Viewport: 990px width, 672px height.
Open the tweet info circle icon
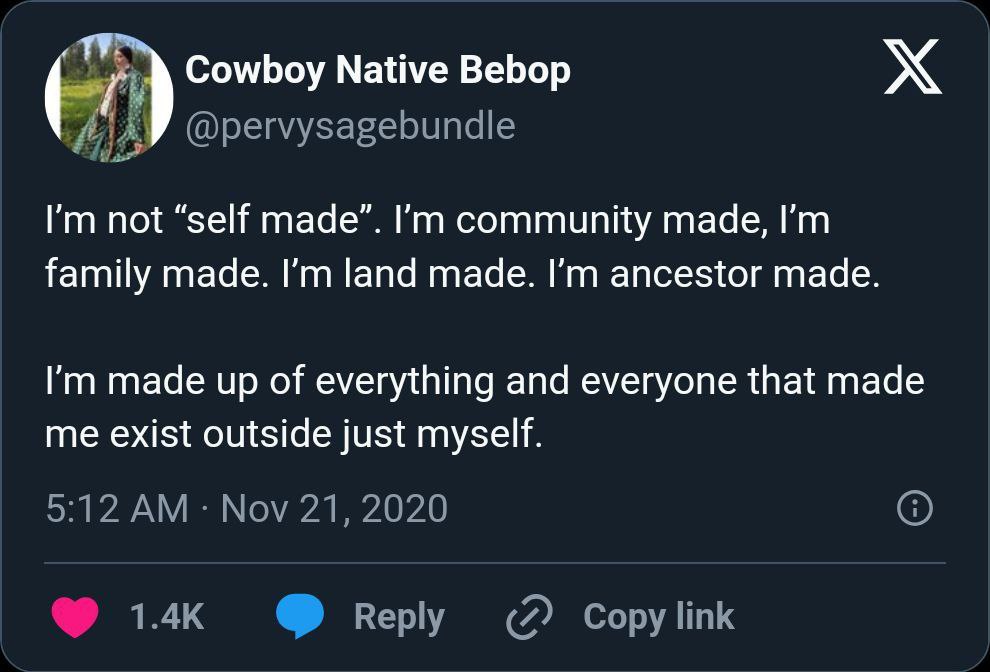point(915,510)
